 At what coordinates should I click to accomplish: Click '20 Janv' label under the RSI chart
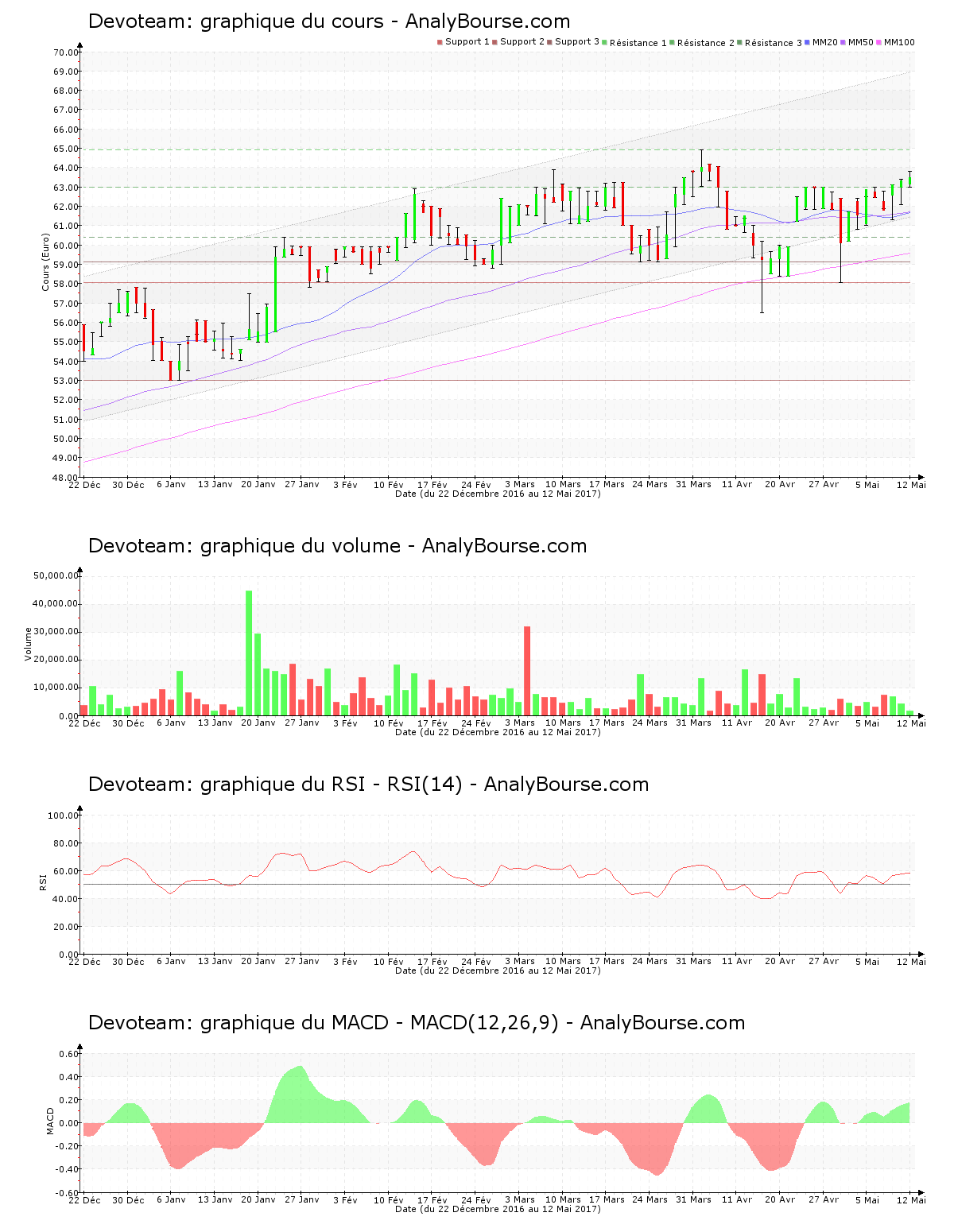[258, 961]
